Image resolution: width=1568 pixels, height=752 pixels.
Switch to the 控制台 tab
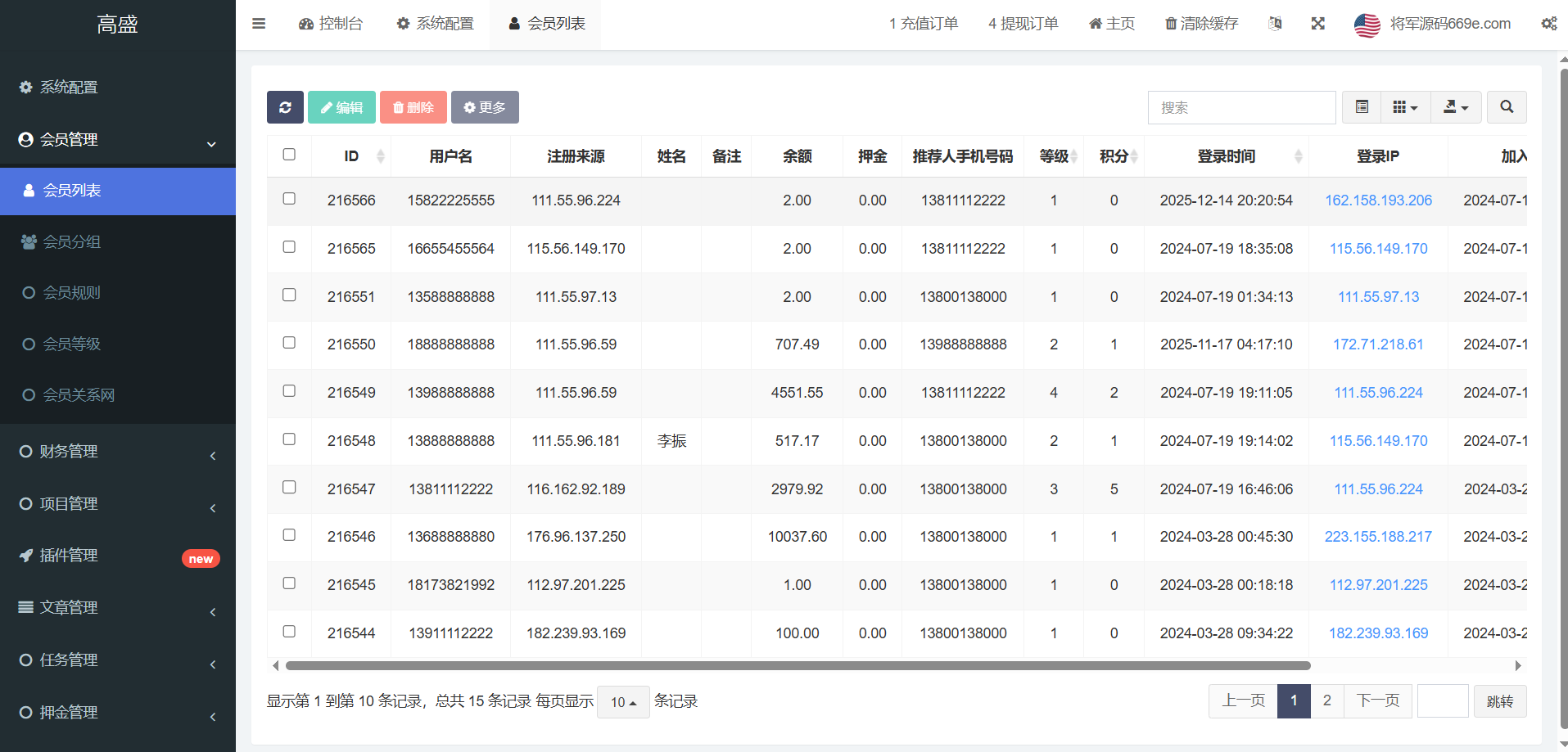331,24
